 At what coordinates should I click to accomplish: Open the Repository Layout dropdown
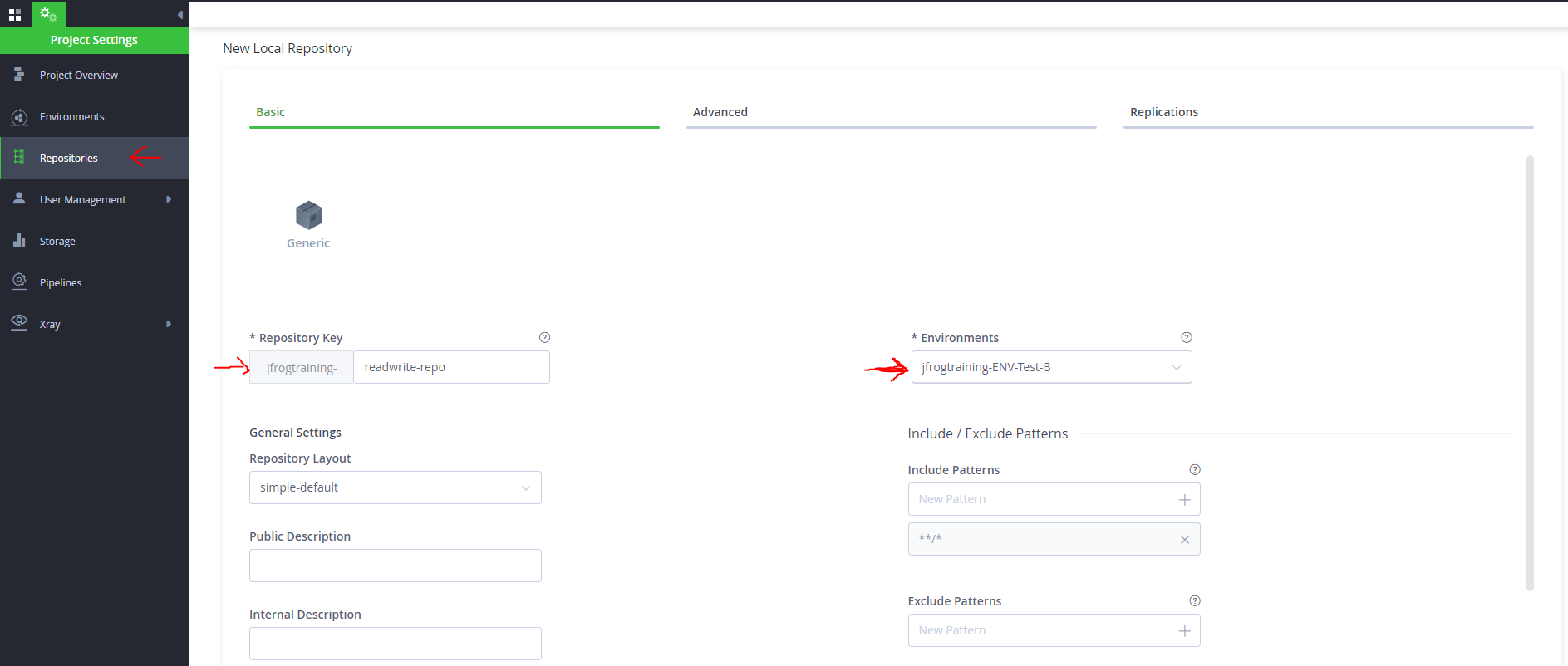pos(395,487)
